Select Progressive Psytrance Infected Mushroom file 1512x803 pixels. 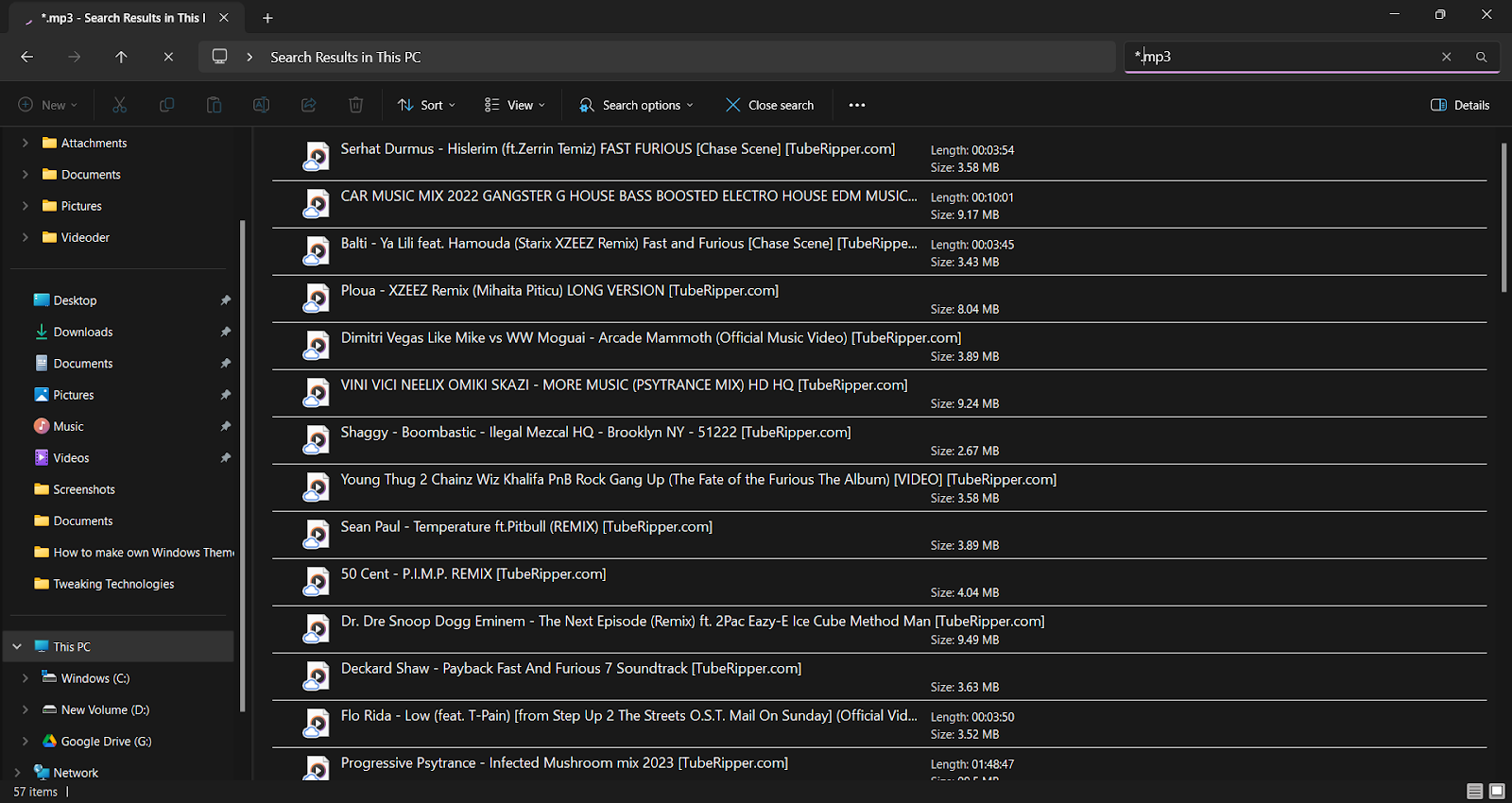pyautogui.click(x=879, y=764)
